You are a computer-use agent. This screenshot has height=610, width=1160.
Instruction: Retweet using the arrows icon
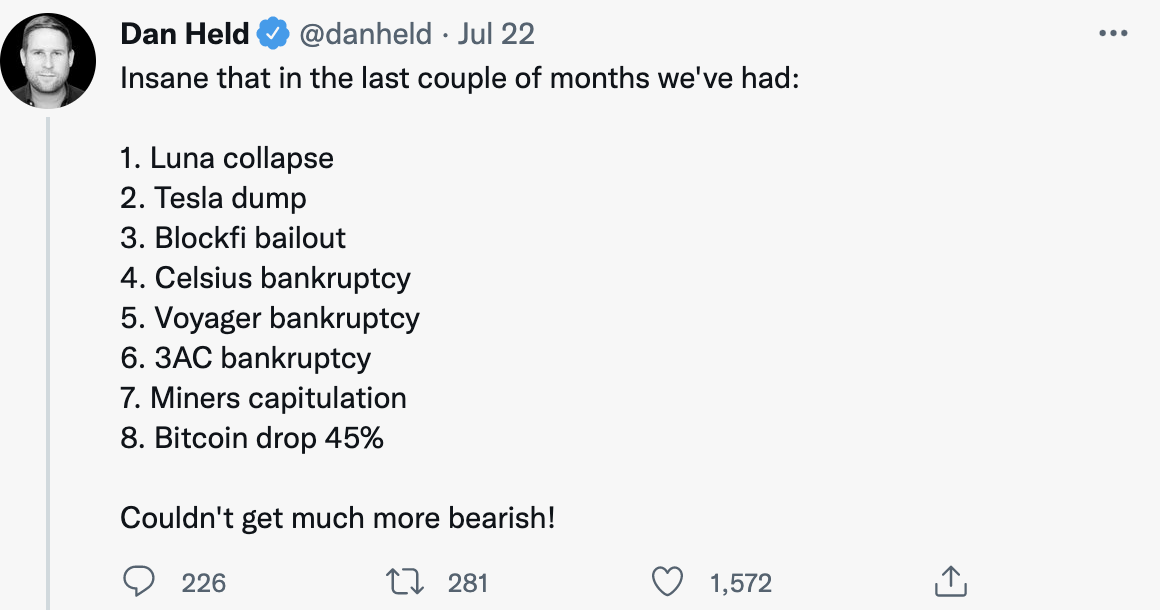pos(405,582)
